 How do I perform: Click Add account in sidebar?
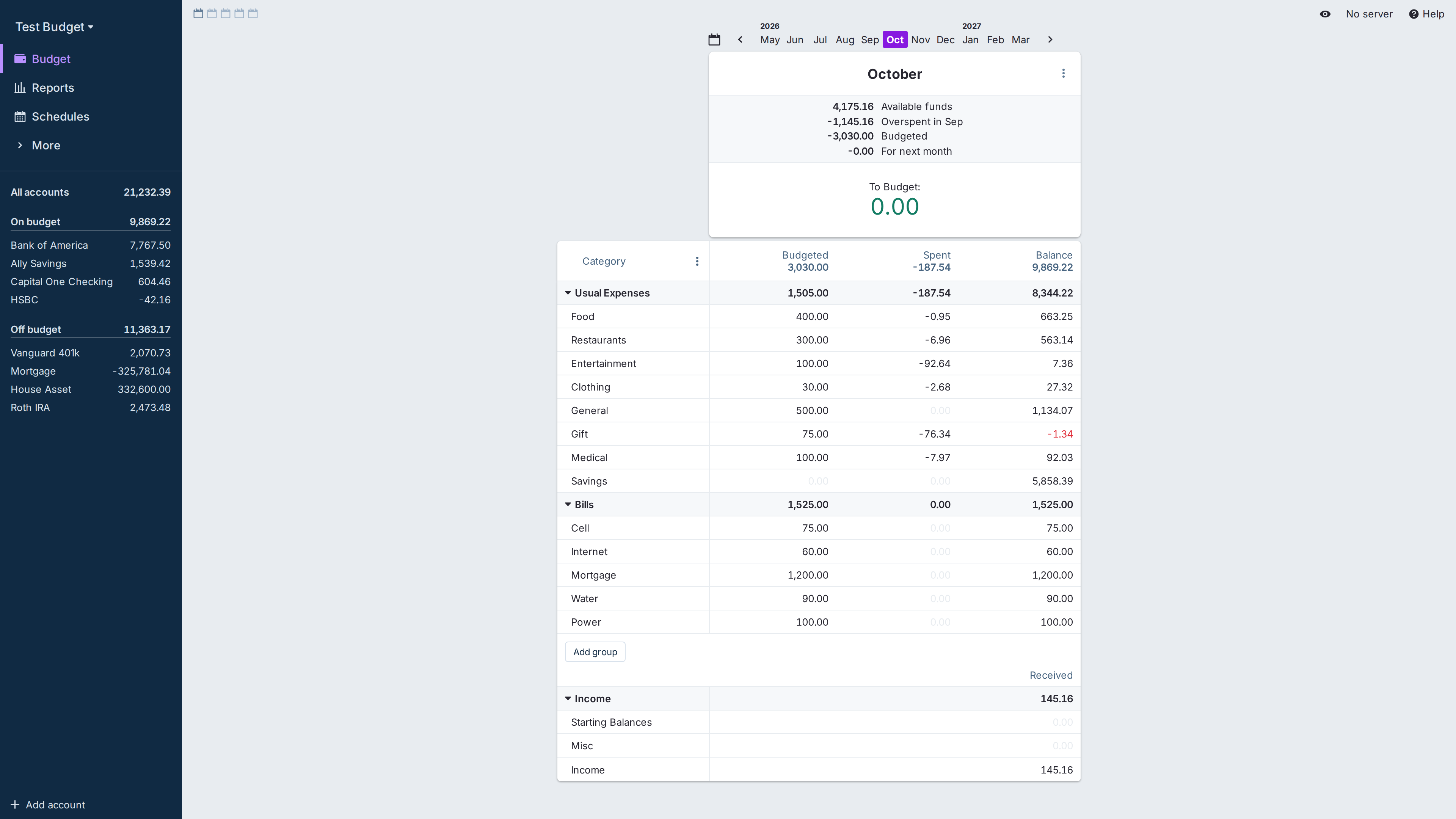[48, 804]
